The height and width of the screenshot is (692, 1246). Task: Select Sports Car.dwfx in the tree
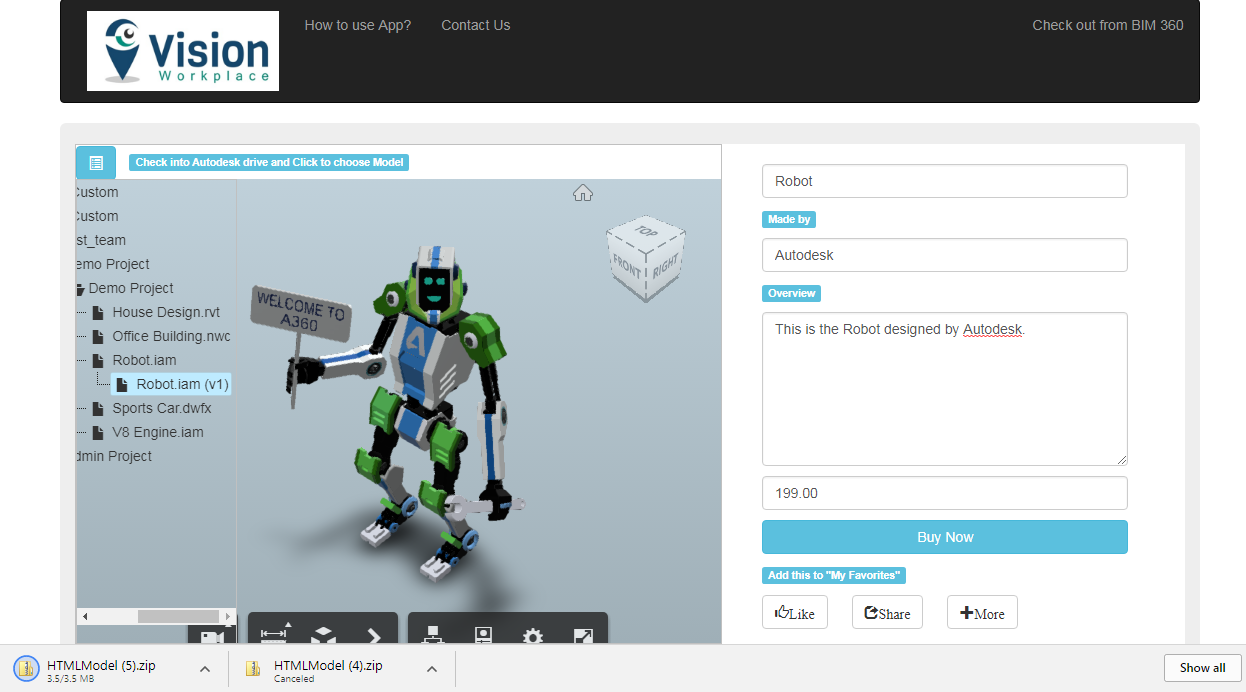click(162, 408)
